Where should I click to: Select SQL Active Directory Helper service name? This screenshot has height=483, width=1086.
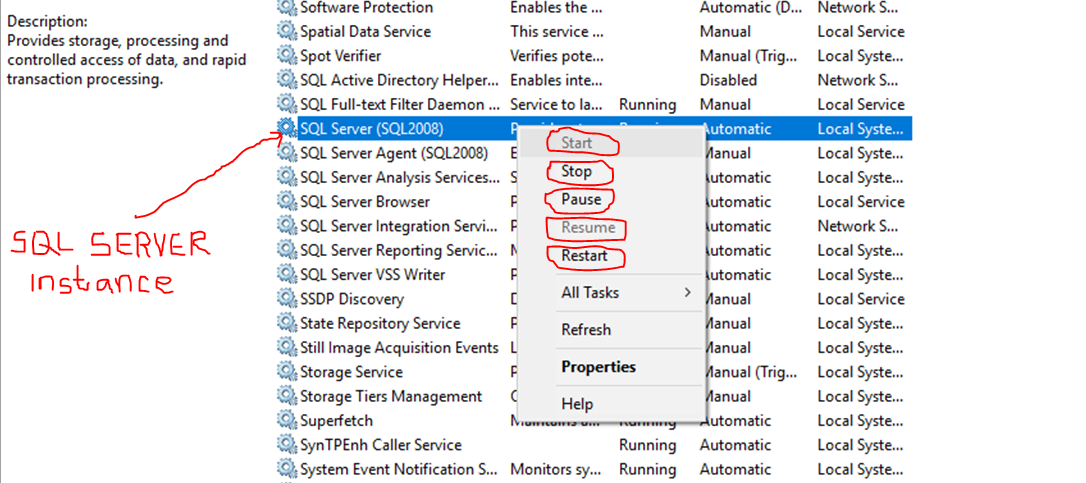(x=400, y=80)
